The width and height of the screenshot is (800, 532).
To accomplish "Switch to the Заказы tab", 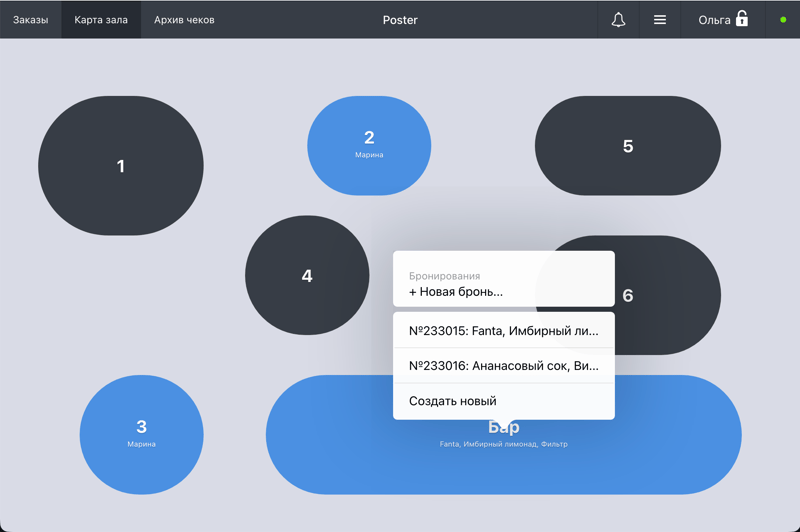I will [x=31, y=20].
